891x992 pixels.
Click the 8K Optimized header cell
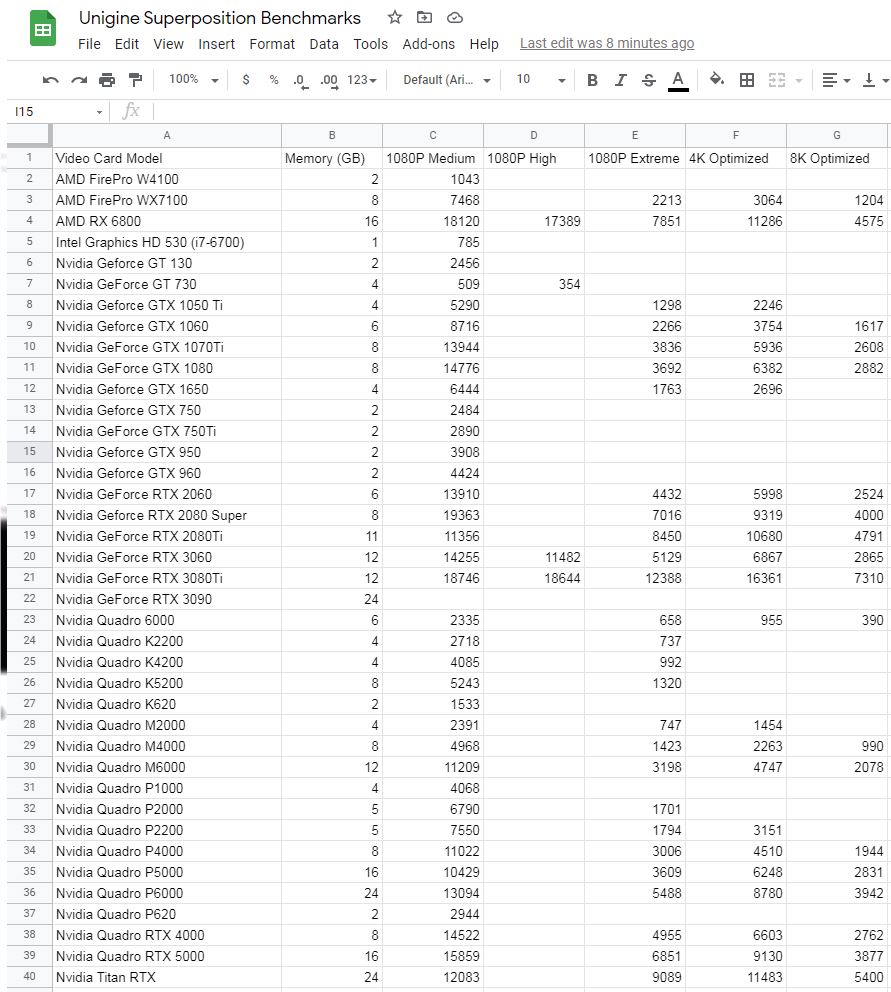click(837, 158)
